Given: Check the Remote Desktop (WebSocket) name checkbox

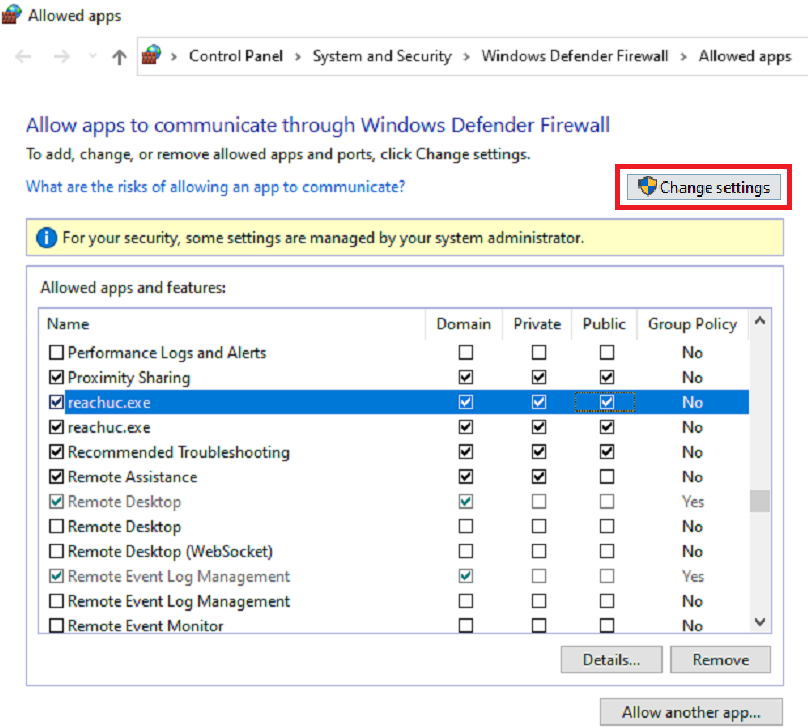Looking at the screenshot, I should click(56, 551).
